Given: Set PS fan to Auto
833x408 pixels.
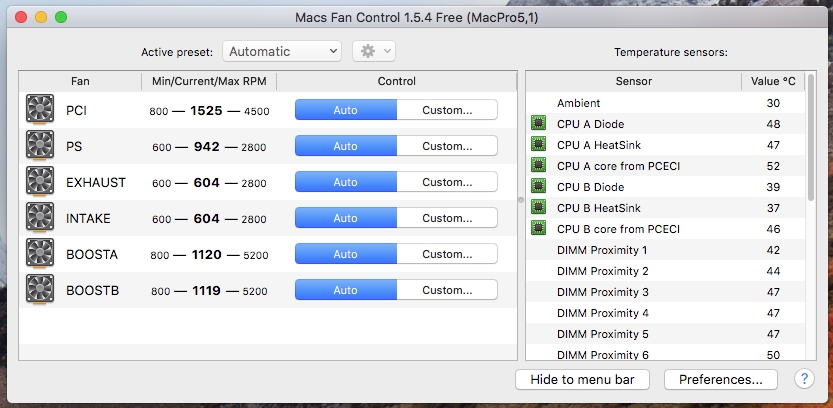Looking at the screenshot, I should point(345,146).
